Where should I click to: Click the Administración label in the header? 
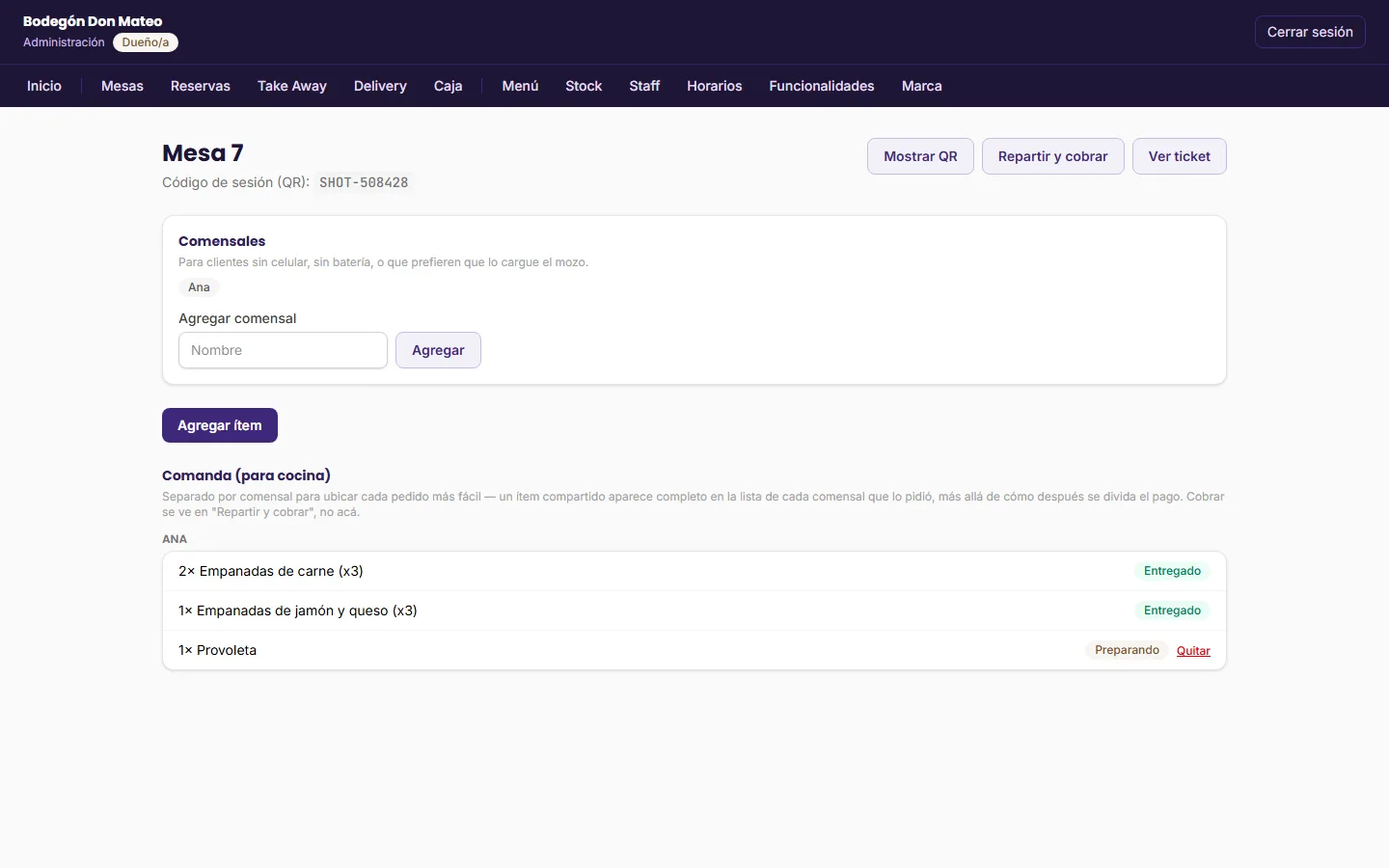click(64, 42)
